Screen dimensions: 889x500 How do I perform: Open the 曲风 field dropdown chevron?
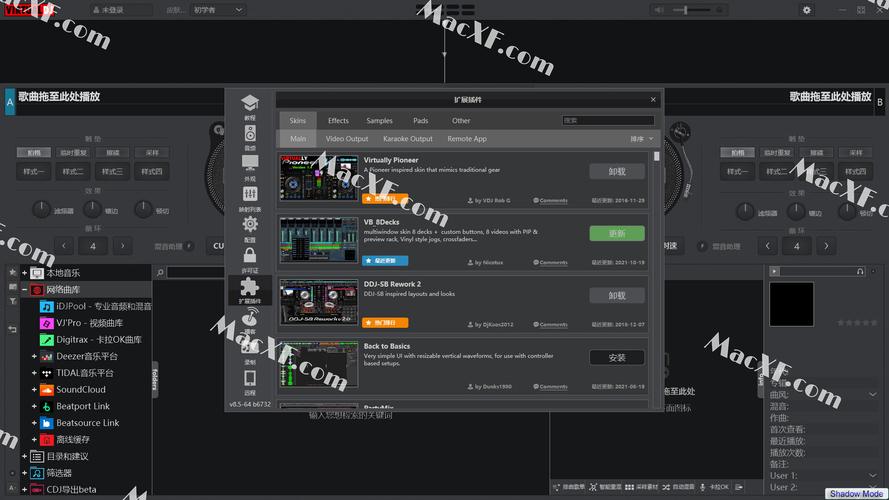873,395
